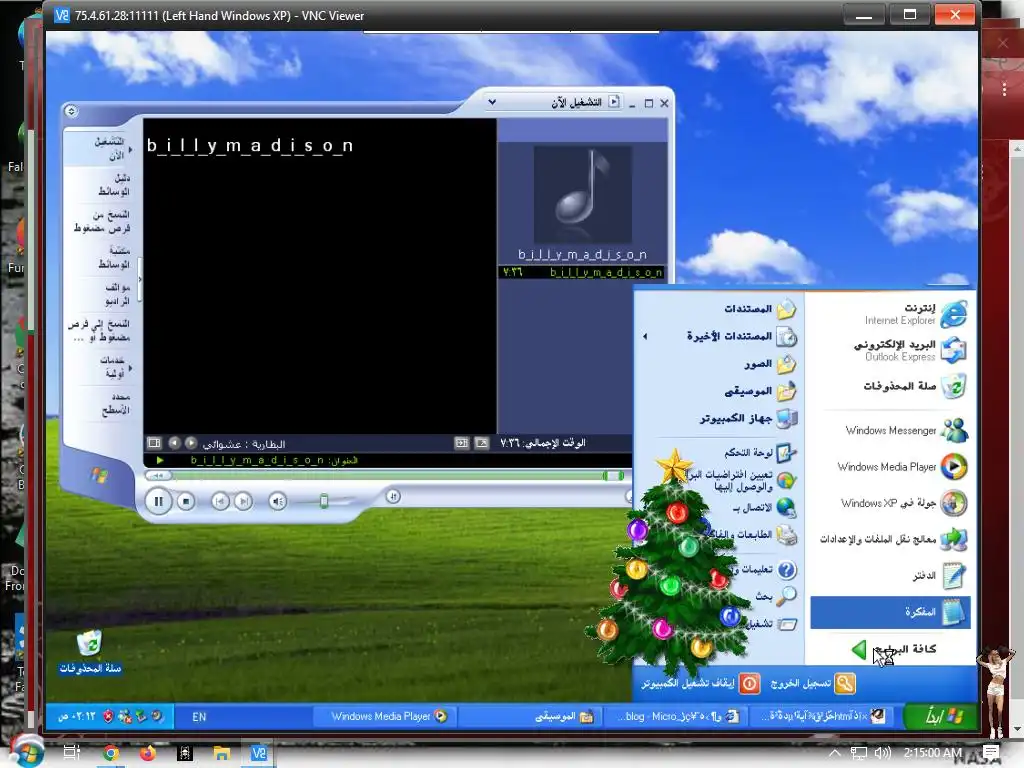Mute the Media Player sound

278,502
